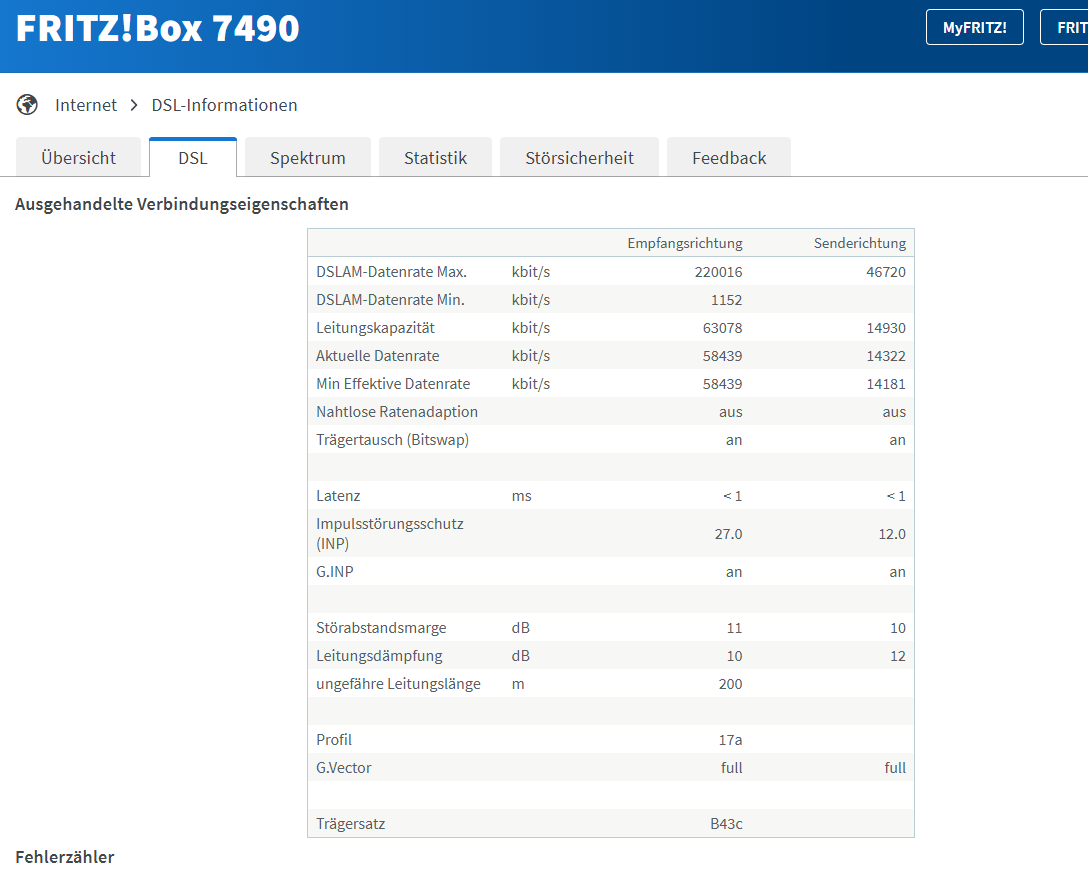The width and height of the screenshot is (1088, 871).
Task: Click the Trägersatz value B43c
Action: pos(726,824)
